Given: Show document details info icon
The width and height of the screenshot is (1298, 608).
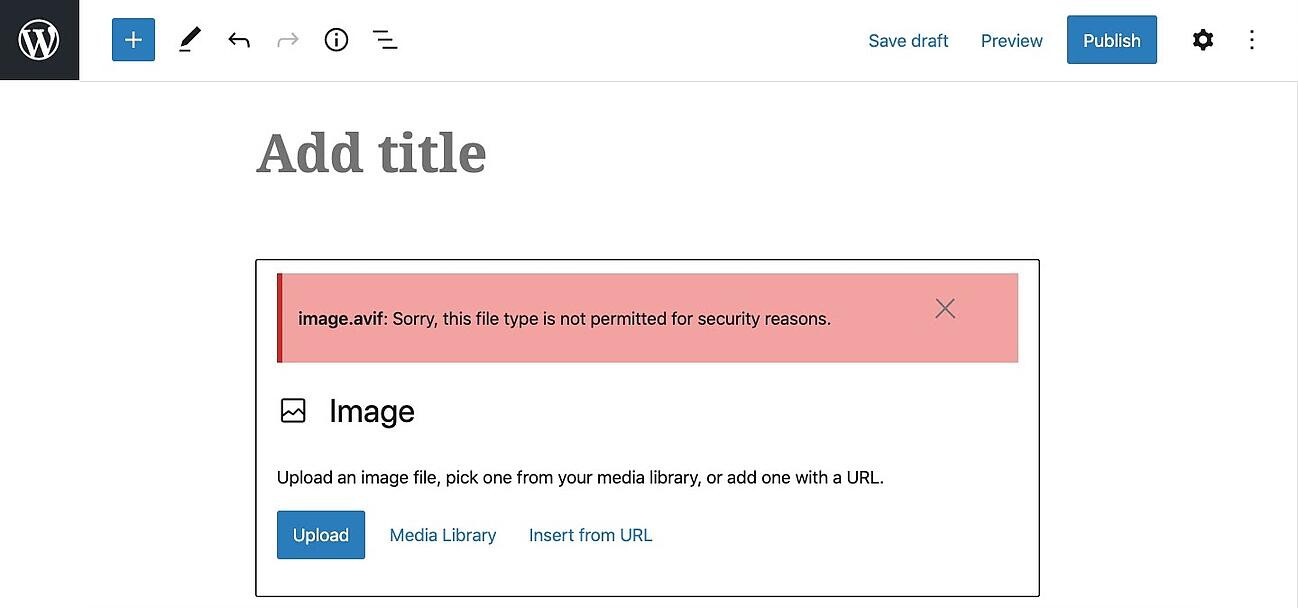Looking at the screenshot, I should coord(336,40).
